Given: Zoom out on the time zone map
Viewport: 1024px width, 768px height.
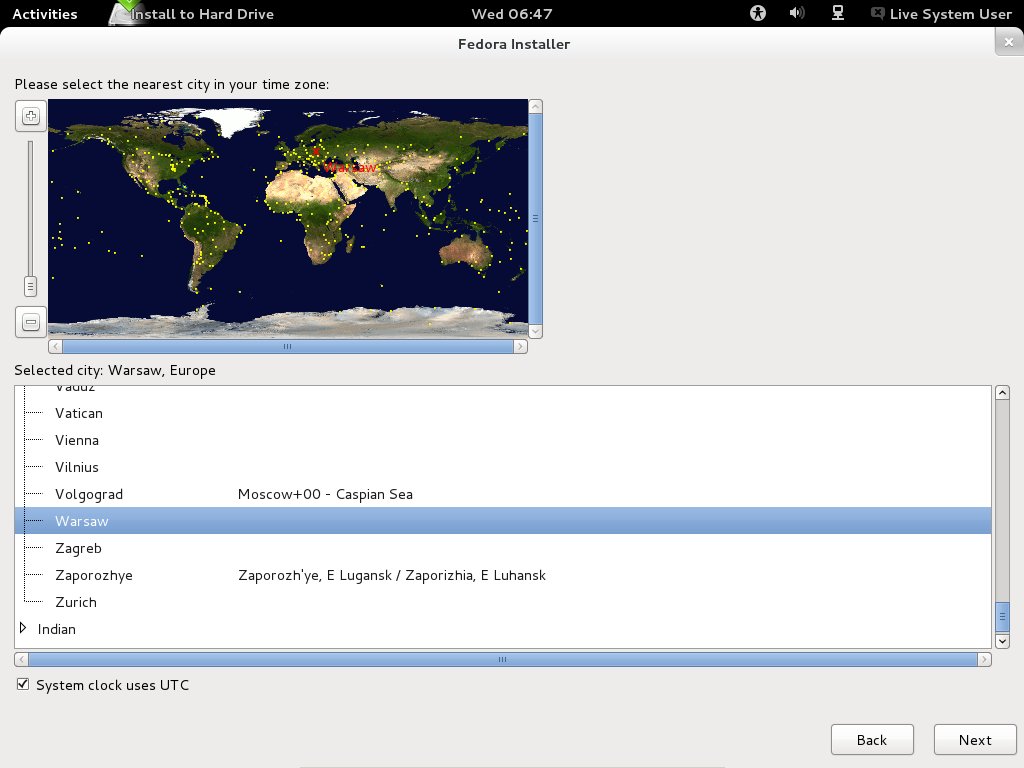Looking at the screenshot, I should 31,322.
